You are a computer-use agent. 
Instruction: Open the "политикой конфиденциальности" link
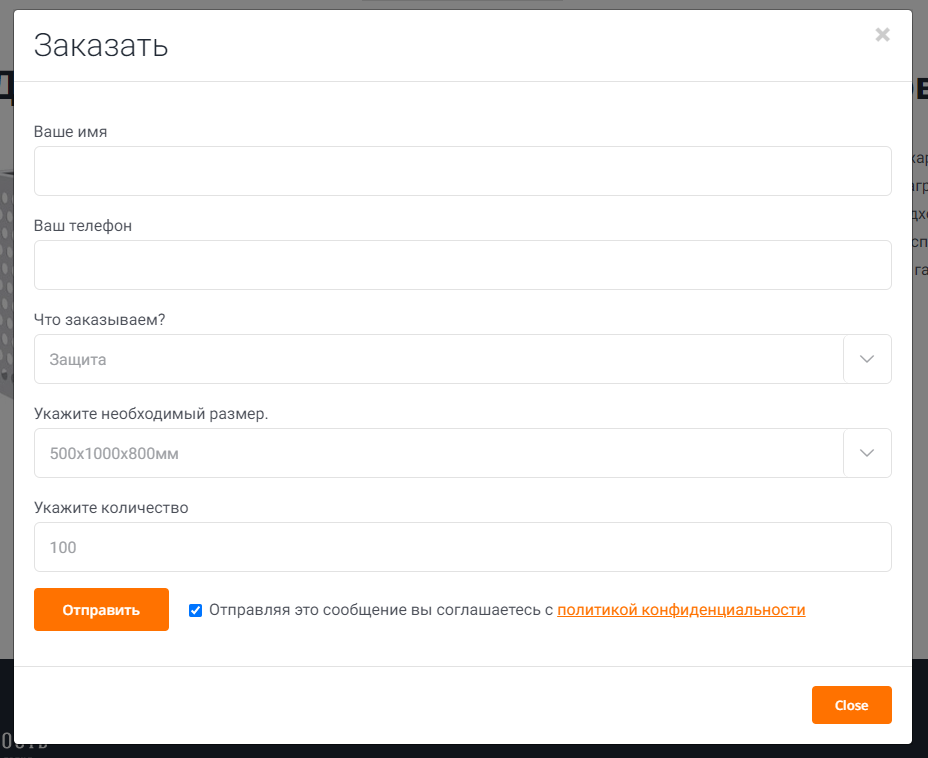click(x=681, y=610)
